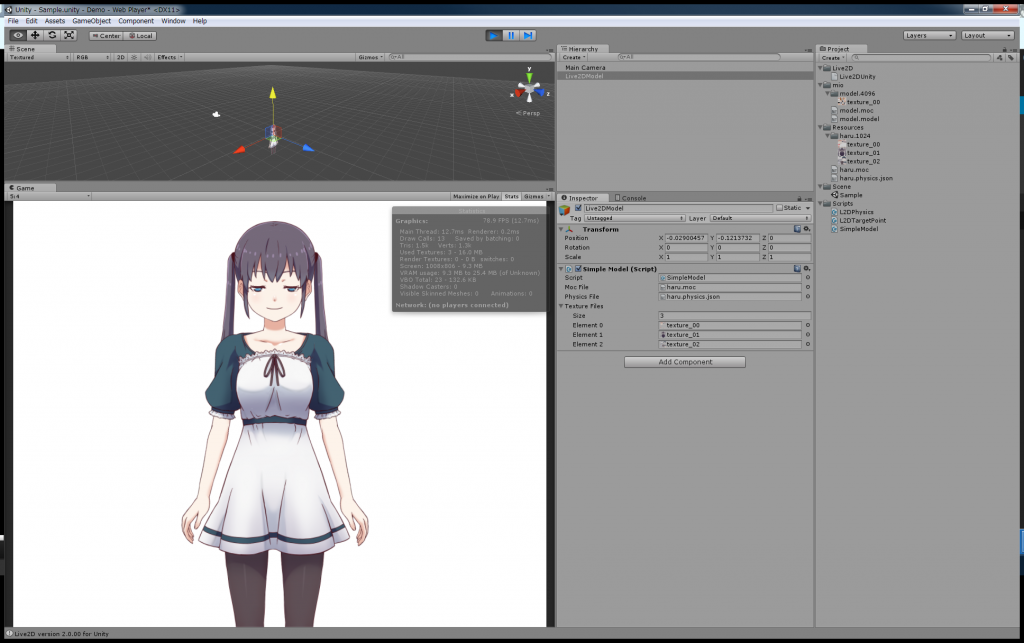Collapse the Texture Files foldout
1024x643 pixels.
(561, 306)
